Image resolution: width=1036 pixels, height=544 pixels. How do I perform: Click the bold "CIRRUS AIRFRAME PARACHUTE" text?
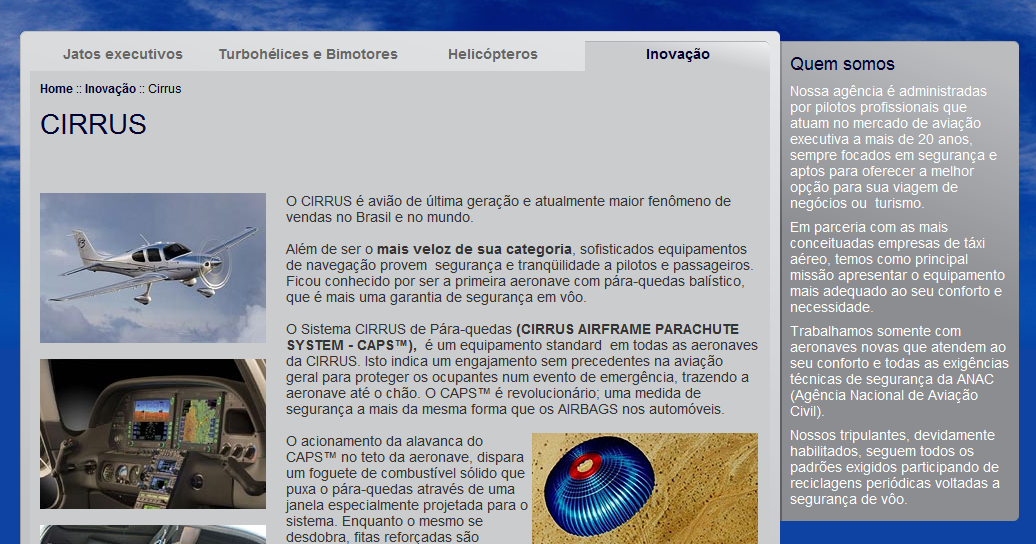coord(630,329)
